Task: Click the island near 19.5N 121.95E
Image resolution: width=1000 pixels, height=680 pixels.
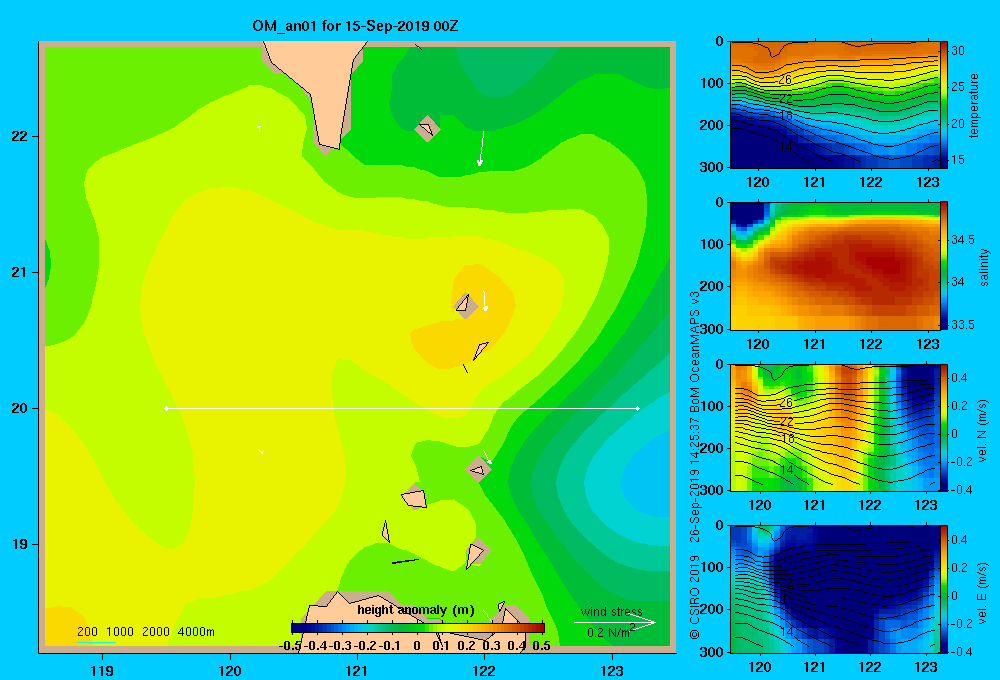Action: pyautogui.click(x=478, y=469)
